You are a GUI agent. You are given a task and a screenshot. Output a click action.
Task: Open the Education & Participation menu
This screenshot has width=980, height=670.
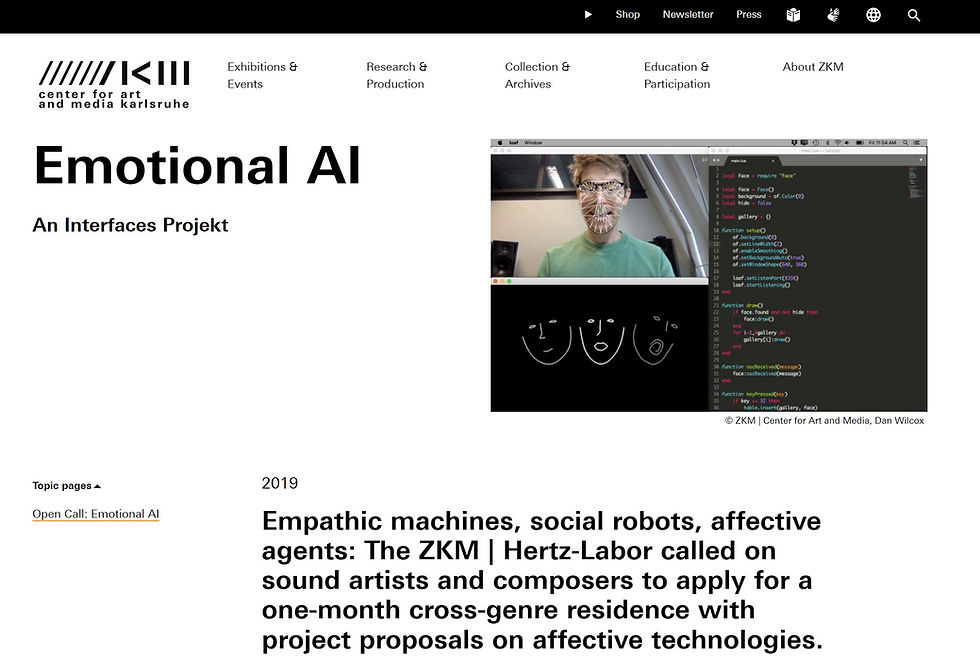coord(677,75)
